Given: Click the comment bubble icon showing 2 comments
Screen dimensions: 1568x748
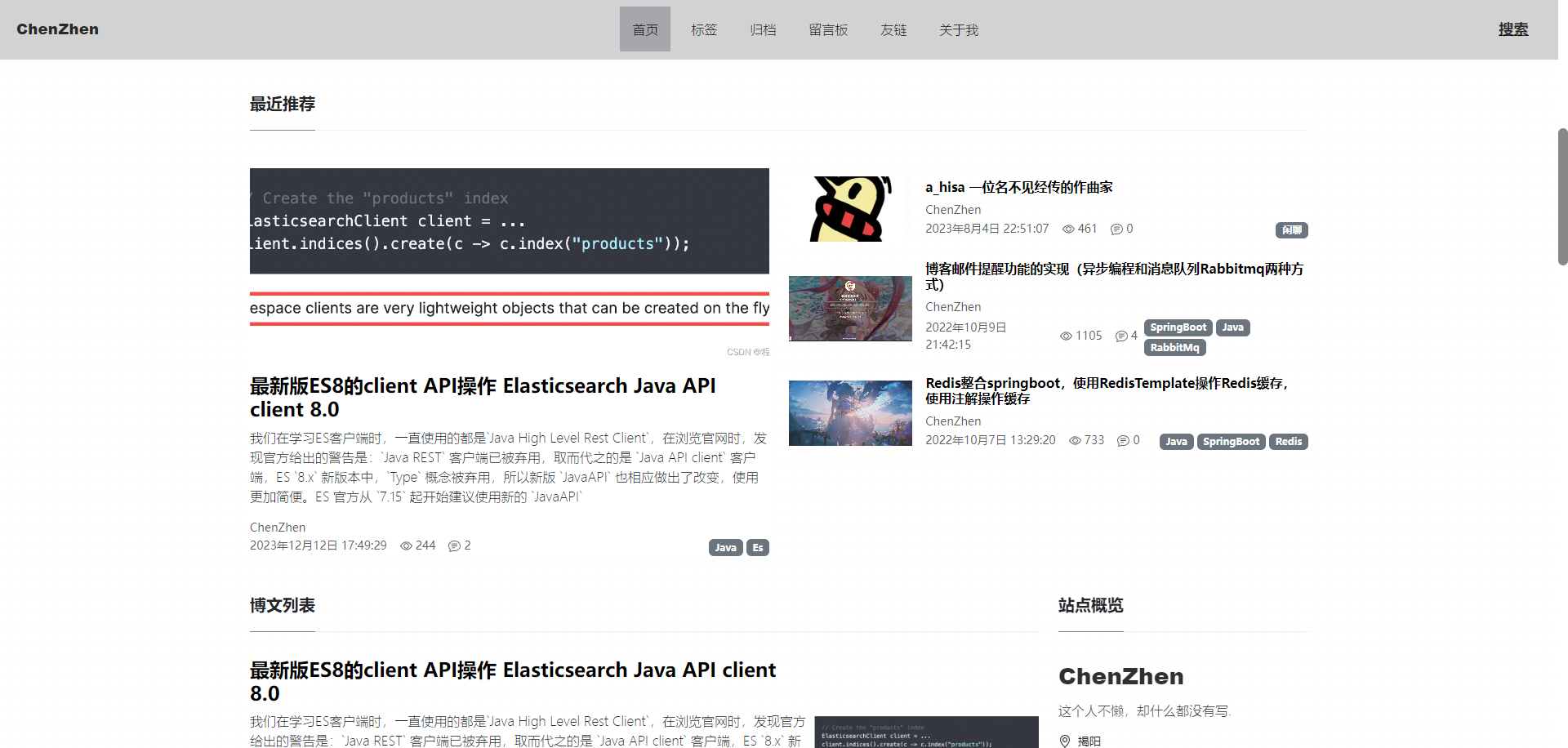Looking at the screenshot, I should point(454,545).
